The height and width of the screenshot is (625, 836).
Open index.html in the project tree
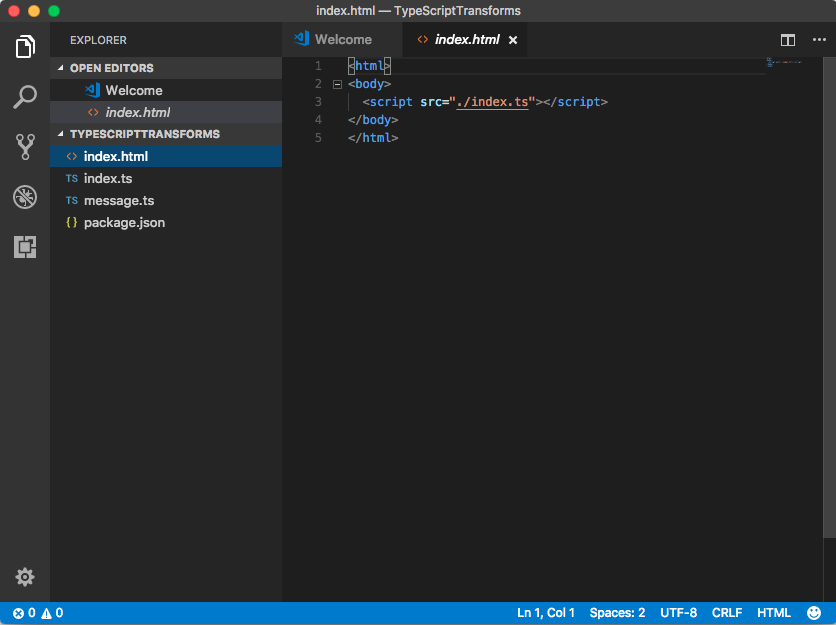(x=166, y=156)
